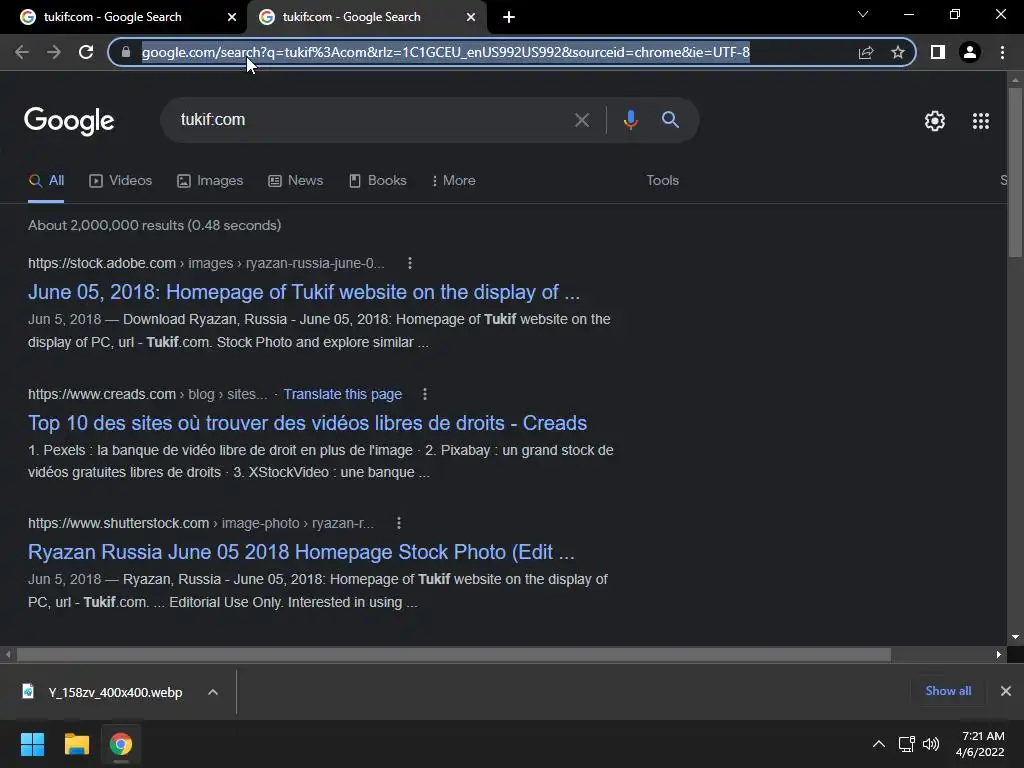The width and height of the screenshot is (1024, 768).
Task: Click the scroll right arrow
Action: (999, 654)
